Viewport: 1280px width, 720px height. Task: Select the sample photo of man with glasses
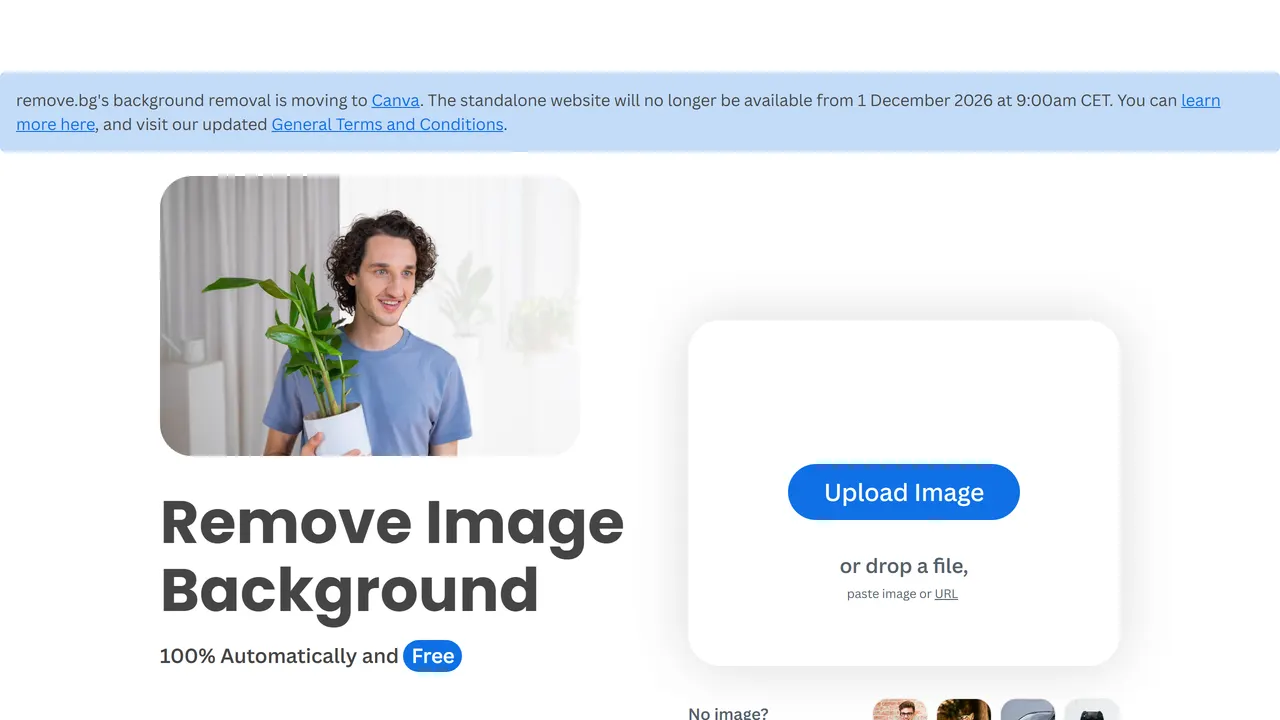coord(900,709)
